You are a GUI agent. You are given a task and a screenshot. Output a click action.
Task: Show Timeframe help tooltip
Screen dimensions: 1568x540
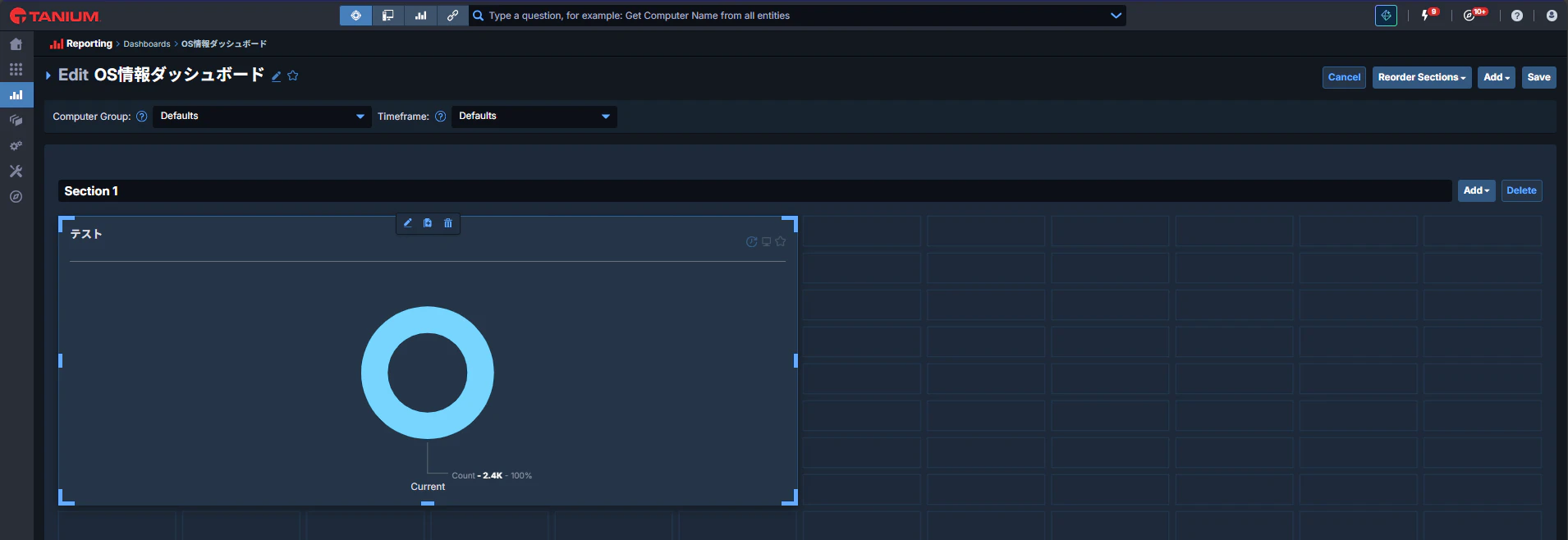(x=441, y=117)
